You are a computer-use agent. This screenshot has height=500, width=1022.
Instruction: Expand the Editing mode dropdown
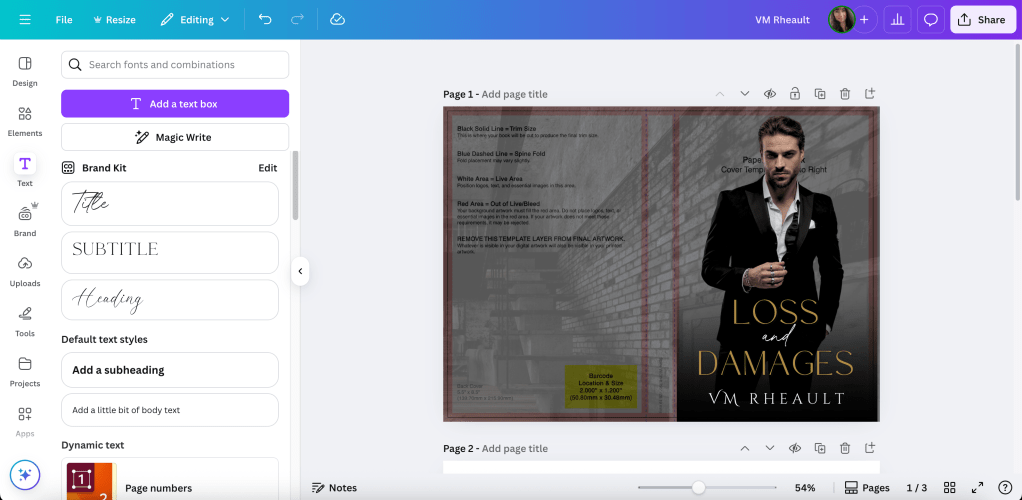pyautogui.click(x=195, y=20)
